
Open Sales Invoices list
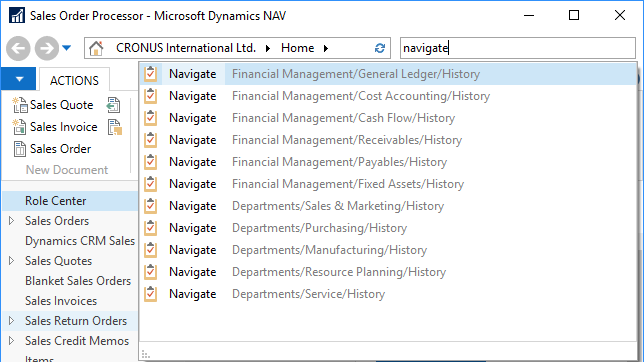point(61,301)
